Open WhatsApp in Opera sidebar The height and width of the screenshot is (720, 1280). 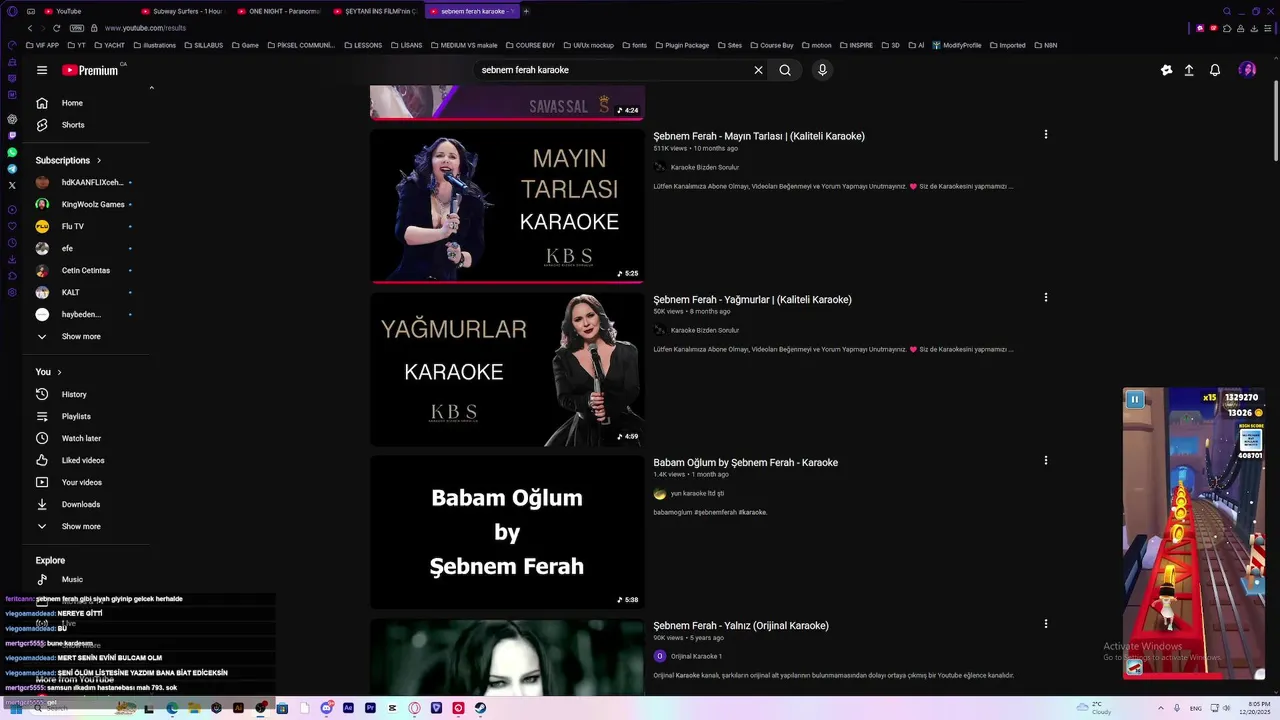[12, 152]
